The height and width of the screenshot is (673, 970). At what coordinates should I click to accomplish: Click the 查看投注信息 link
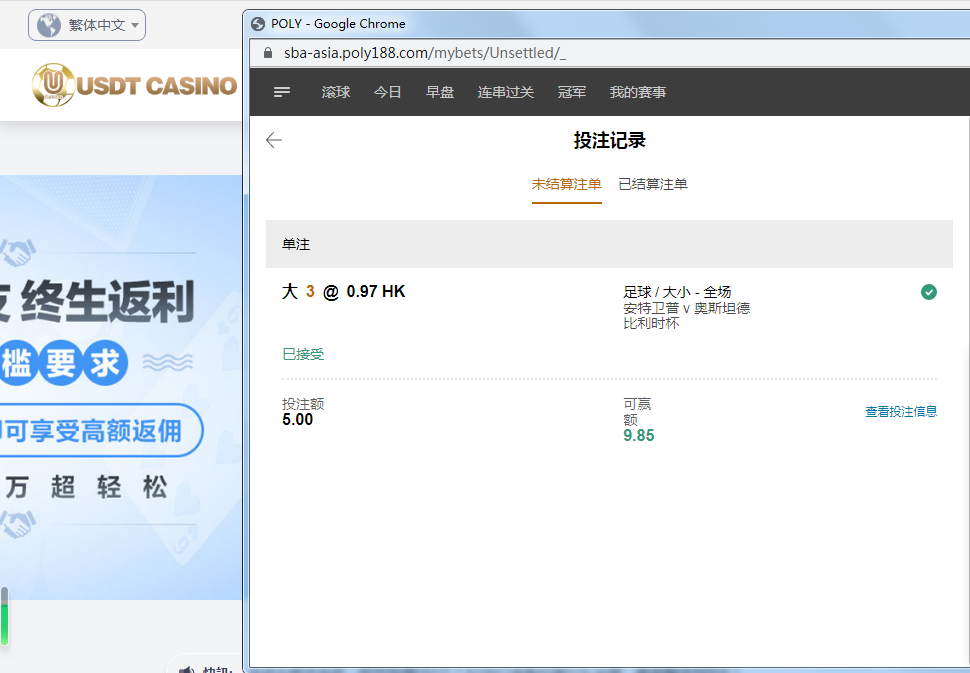(901, 411)
